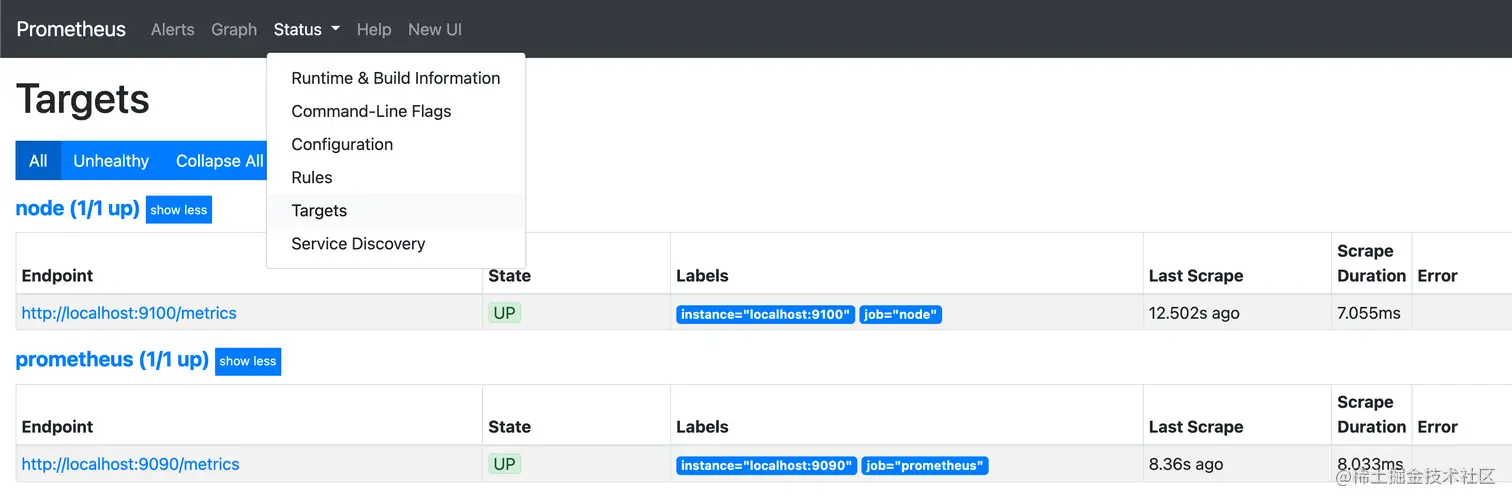
Task: Open the Configuration menu entry
Action: tap(396, 144)
